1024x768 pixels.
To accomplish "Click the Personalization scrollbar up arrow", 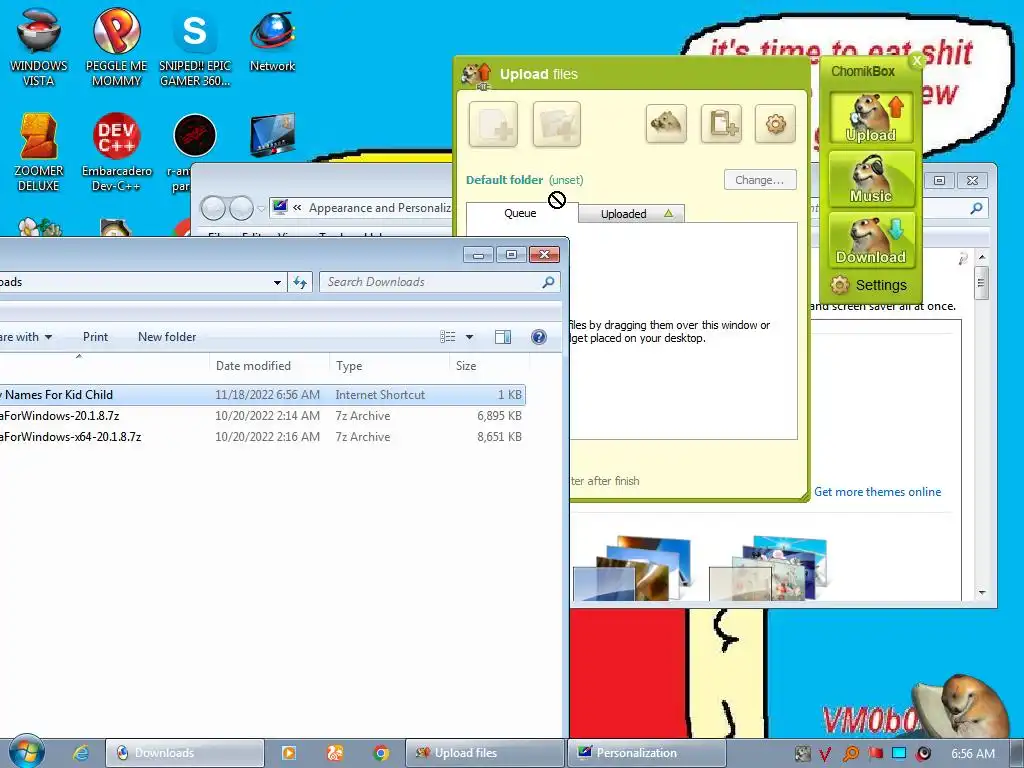I will (982, 257).
